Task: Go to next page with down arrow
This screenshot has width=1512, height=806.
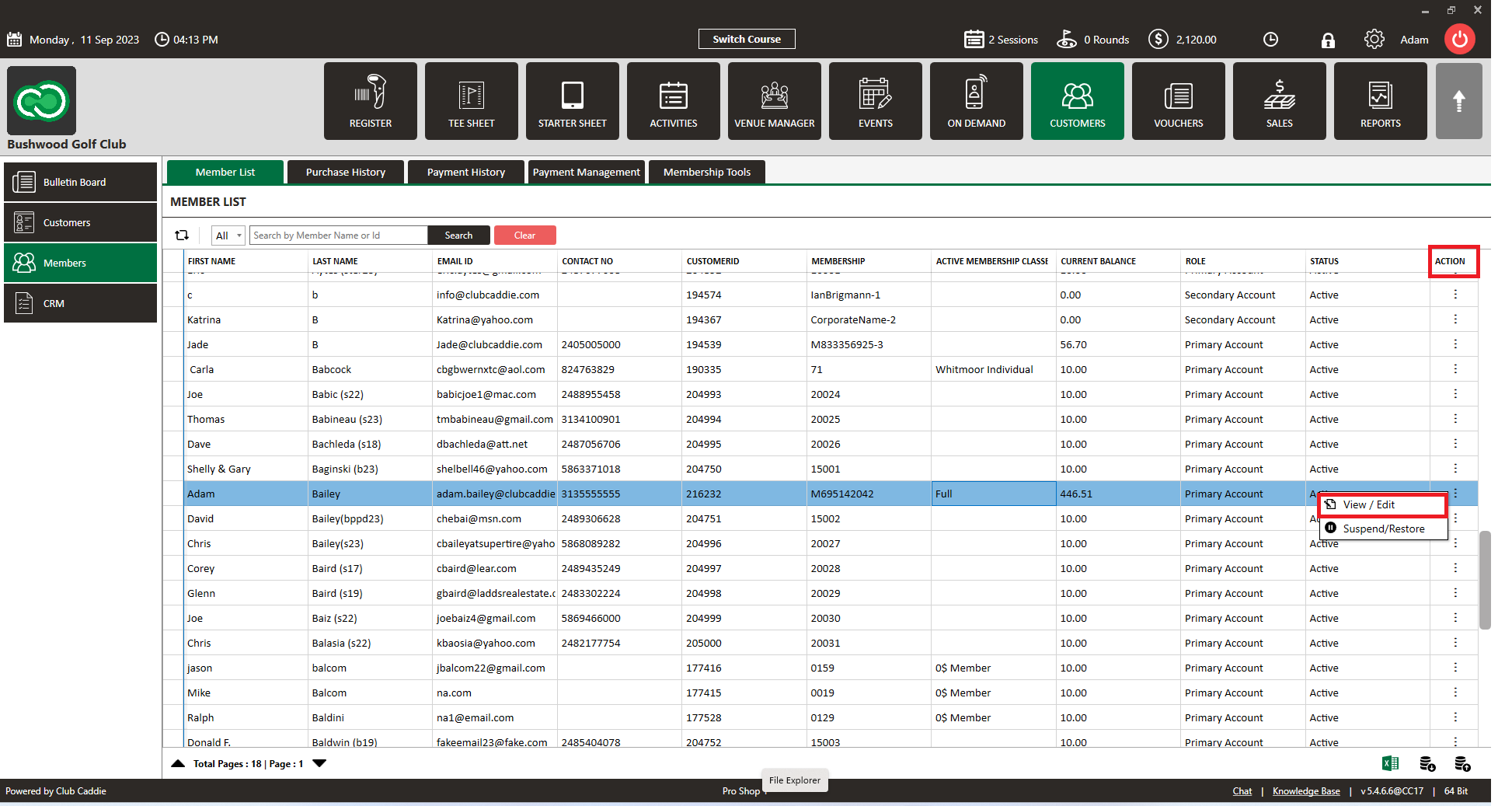Action: point(319,763)
